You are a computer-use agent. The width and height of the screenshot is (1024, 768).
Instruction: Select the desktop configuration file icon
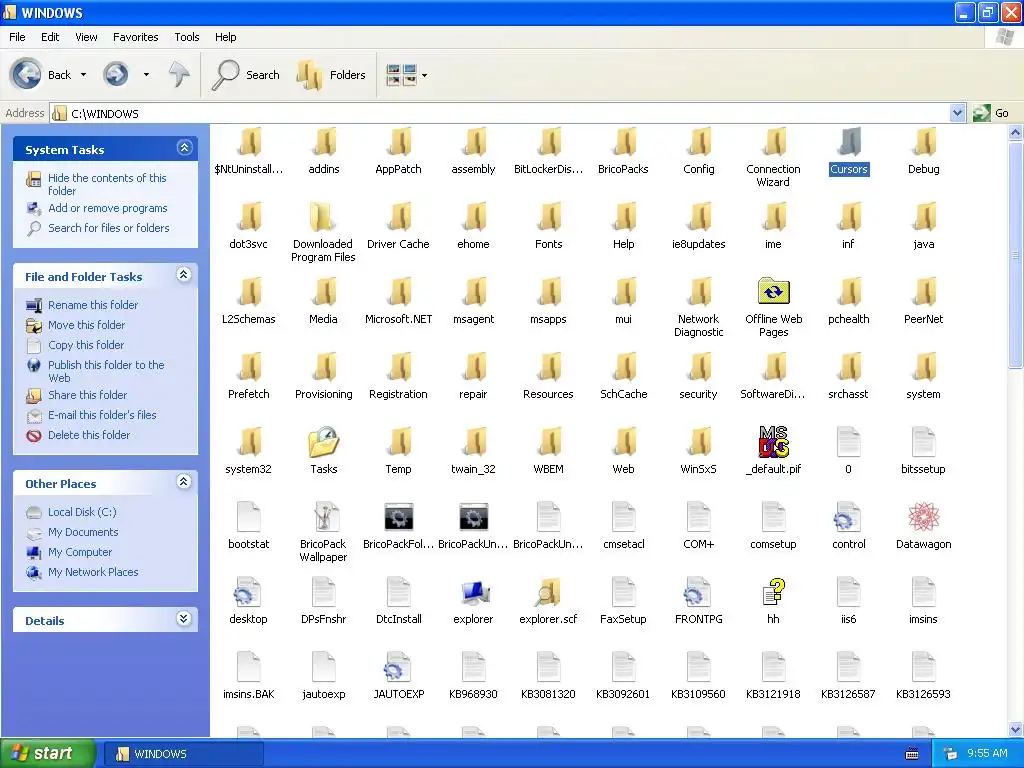pyautogui.click(x=248, y=592)
